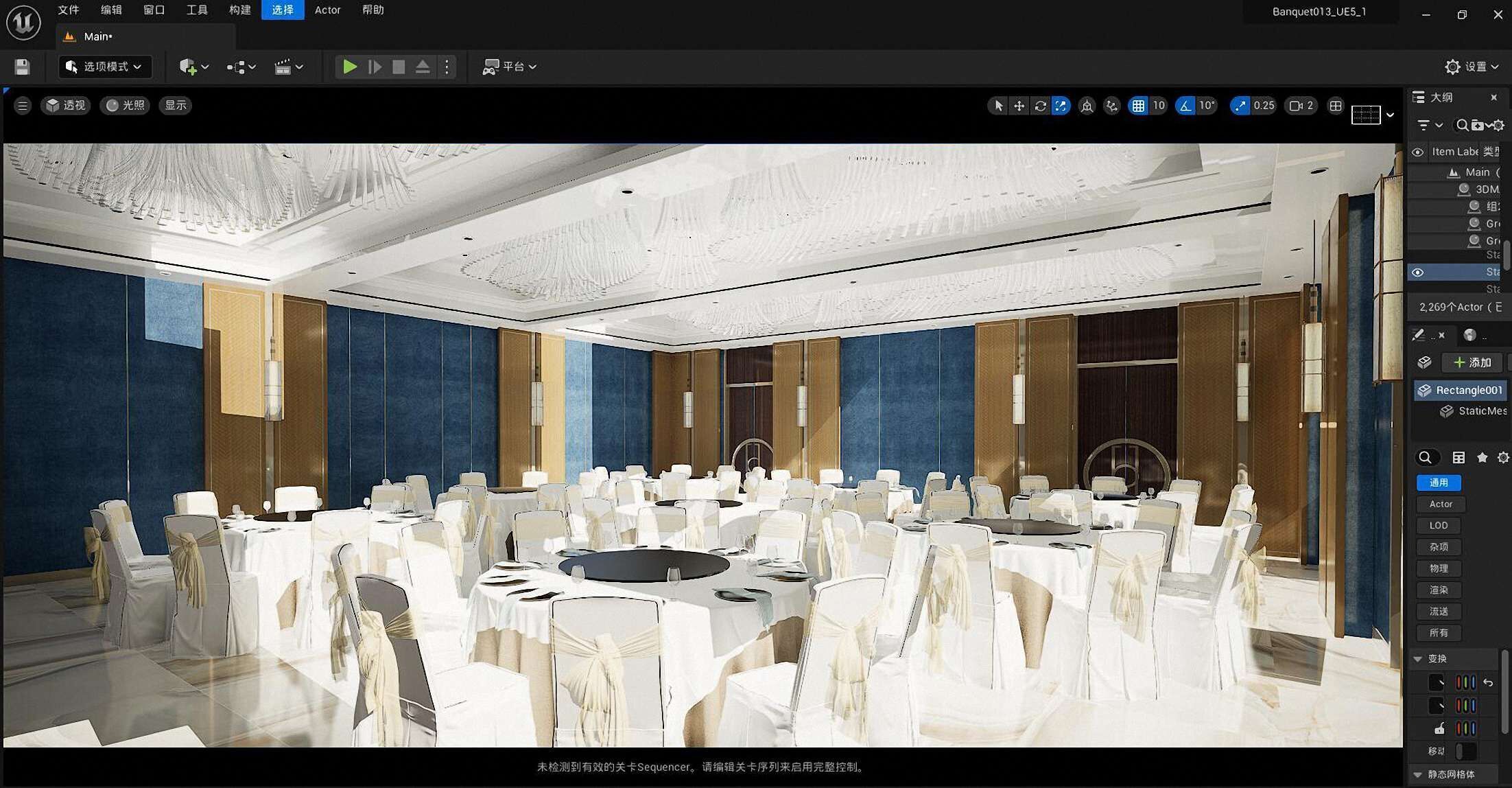Click the Stop playback square button
This screenshot has width=1512, height=788.
pos(399,67)
